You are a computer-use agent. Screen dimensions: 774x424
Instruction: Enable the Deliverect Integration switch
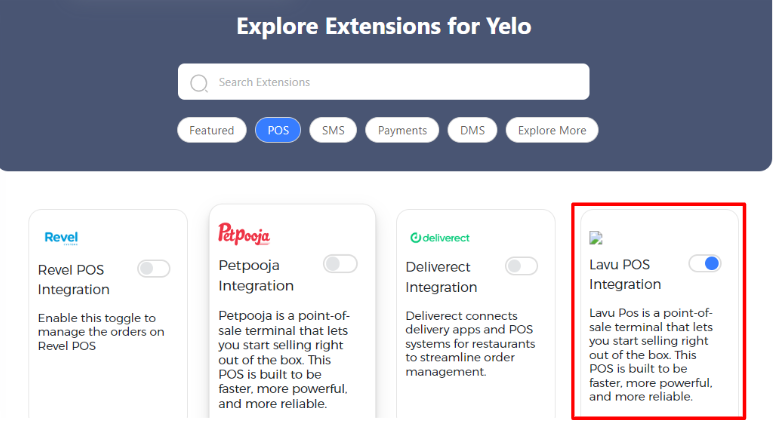click(521, 266)
